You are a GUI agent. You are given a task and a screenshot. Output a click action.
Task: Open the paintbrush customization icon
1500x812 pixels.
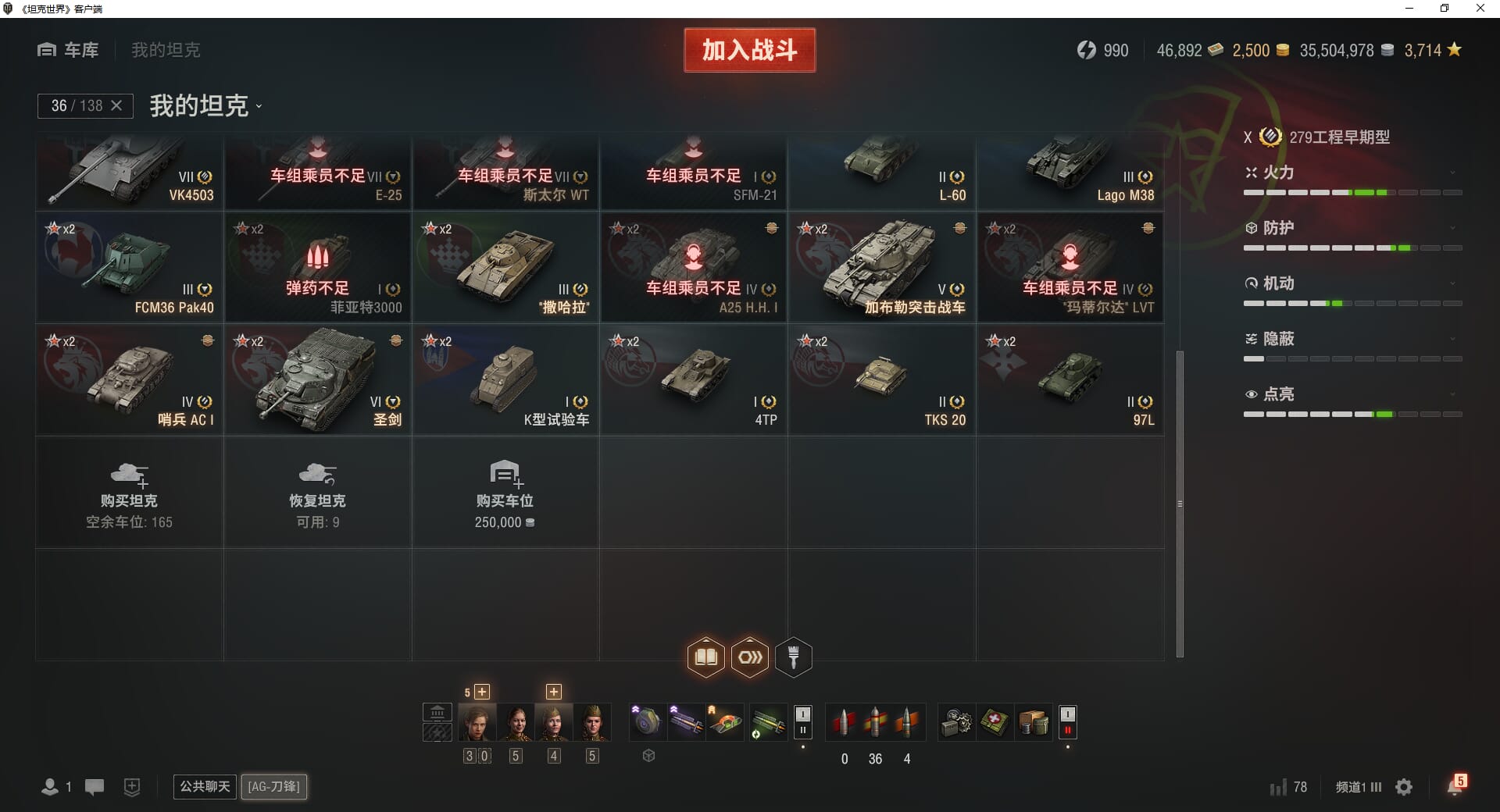(x=794, y=657)
